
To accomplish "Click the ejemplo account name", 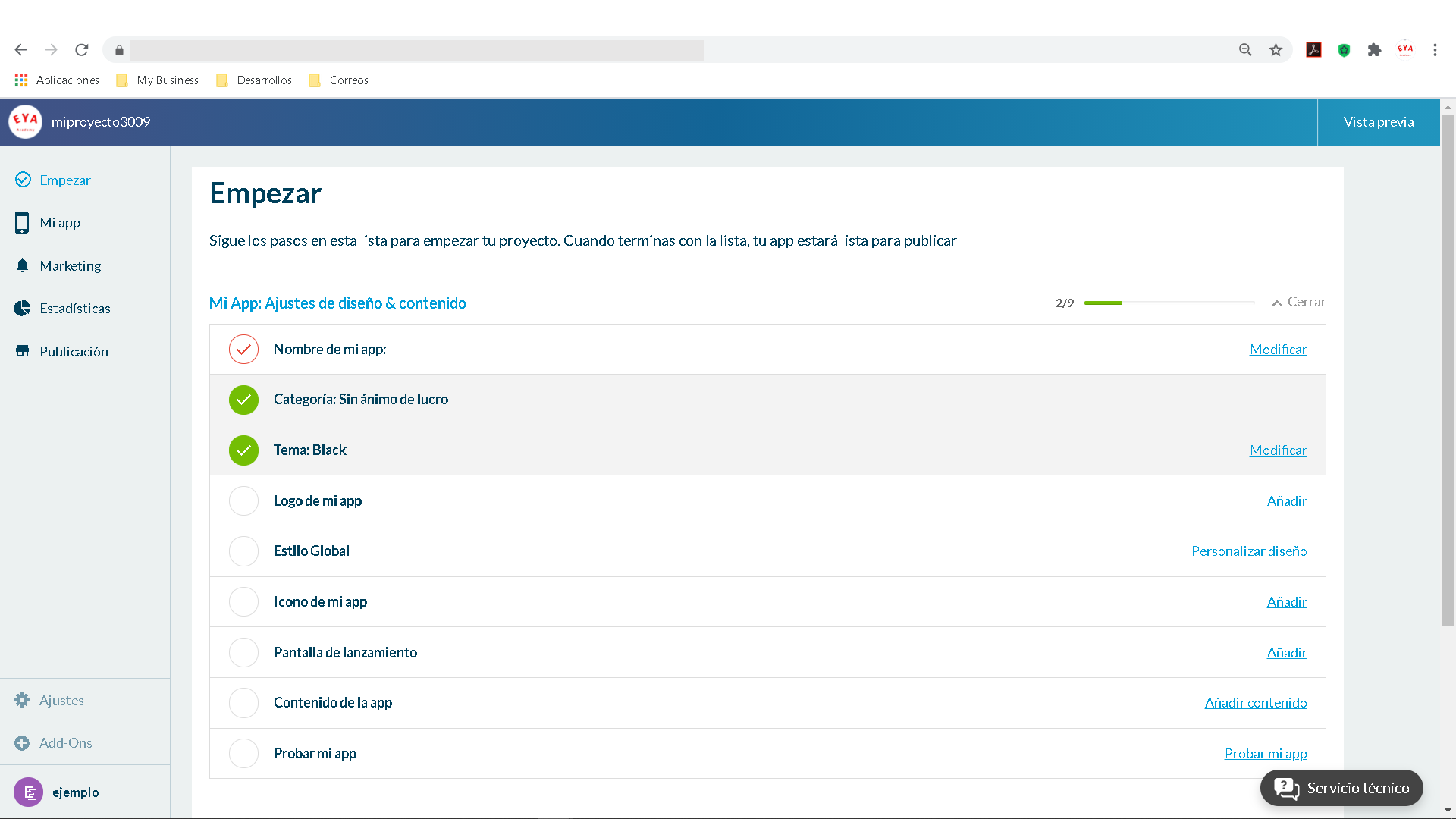I will [x=76, y=792].
